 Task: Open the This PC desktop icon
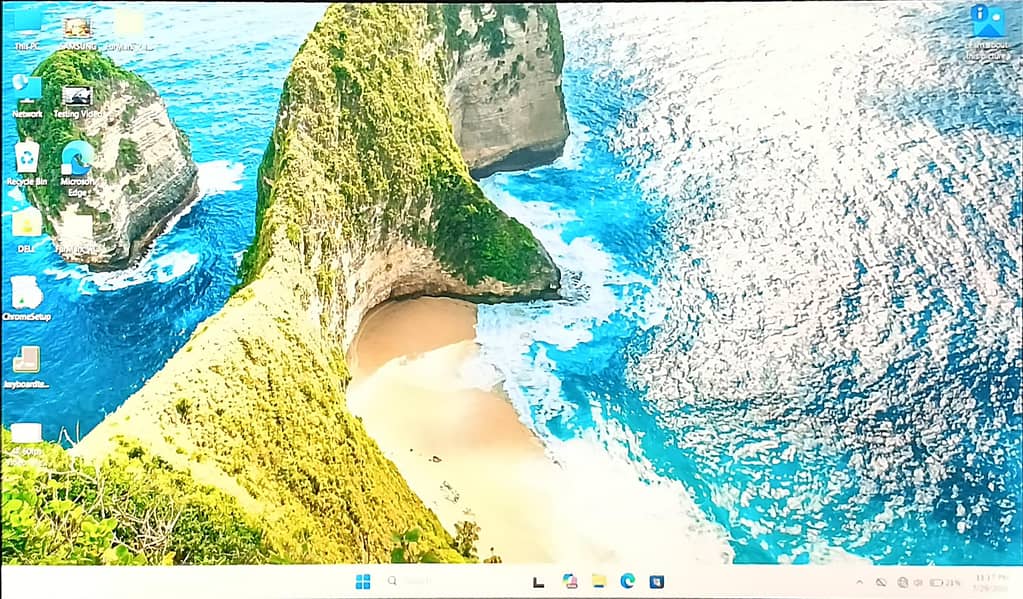click(27, 29)
